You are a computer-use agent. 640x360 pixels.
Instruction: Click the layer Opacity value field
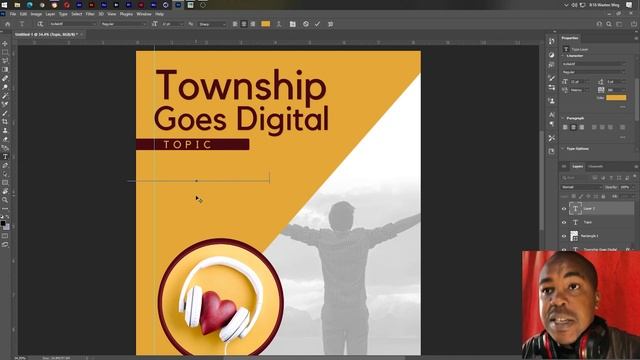pos(625,187)
